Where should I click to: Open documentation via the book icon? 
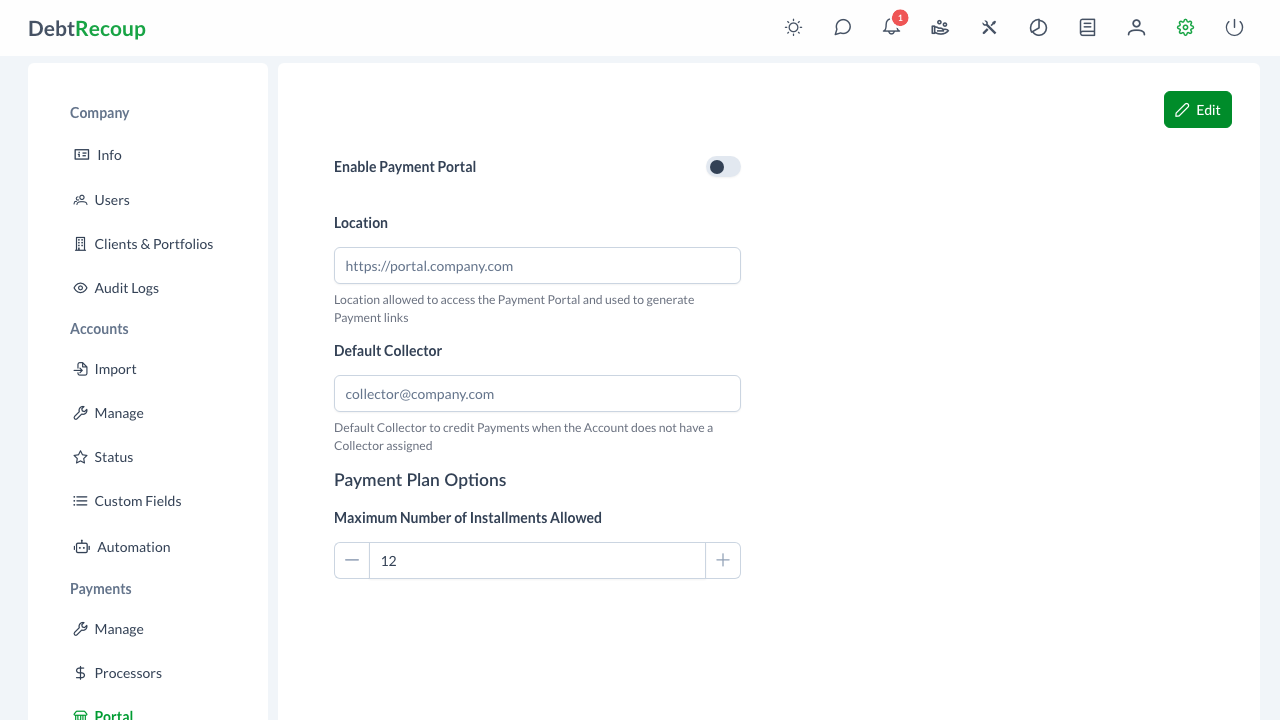coord(1087,27)
